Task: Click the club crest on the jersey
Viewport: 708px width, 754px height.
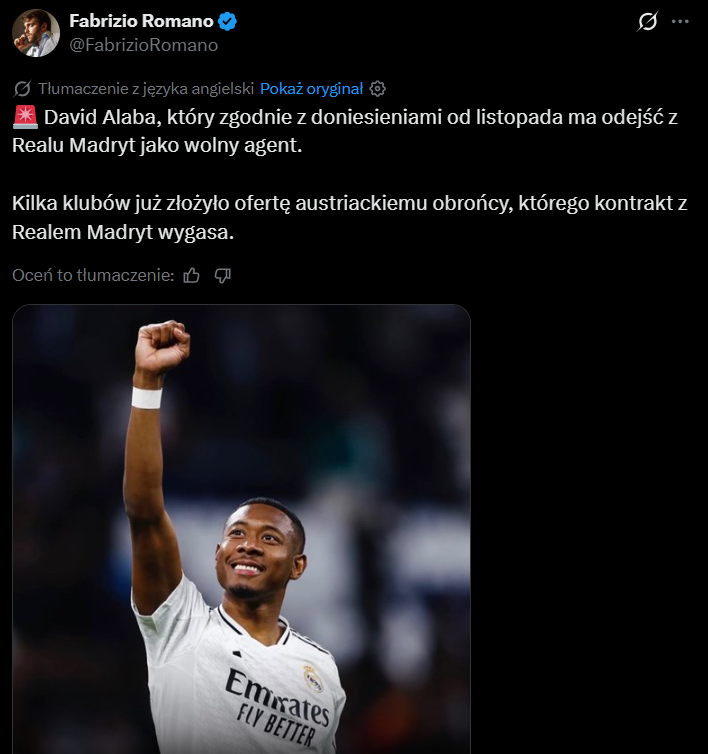Action: coord(313,675)
